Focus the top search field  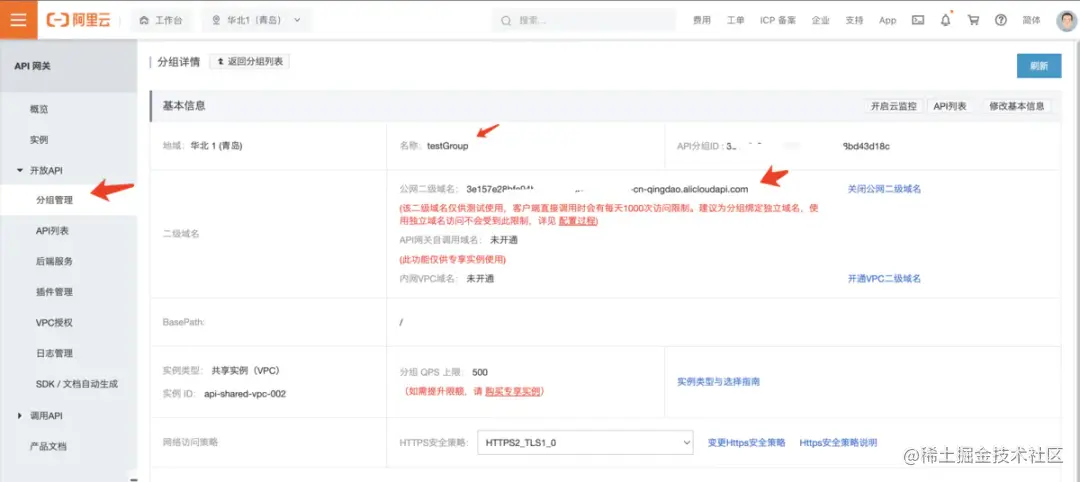[583, 20]
